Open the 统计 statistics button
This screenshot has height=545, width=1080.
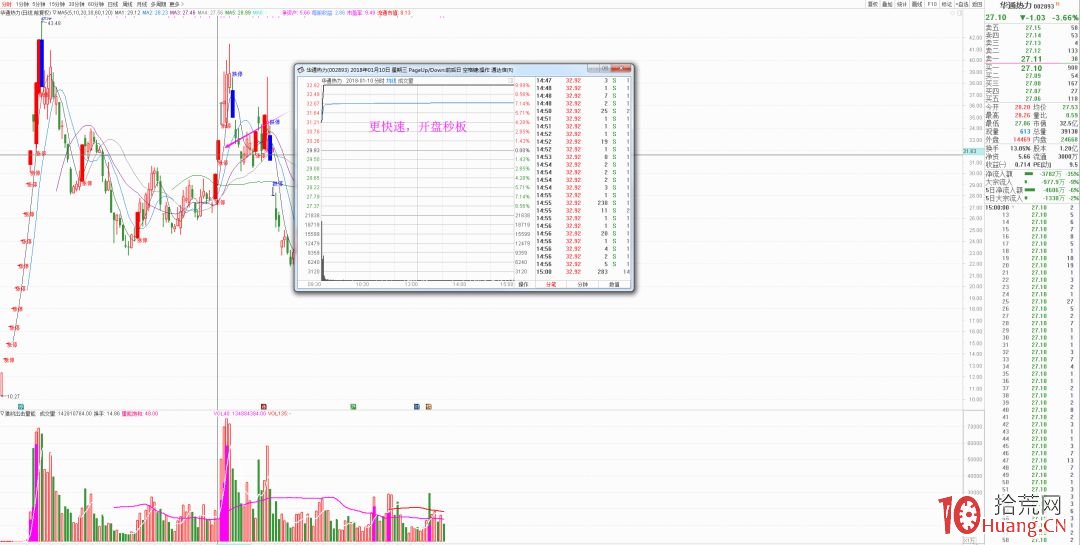click(902, 4)
